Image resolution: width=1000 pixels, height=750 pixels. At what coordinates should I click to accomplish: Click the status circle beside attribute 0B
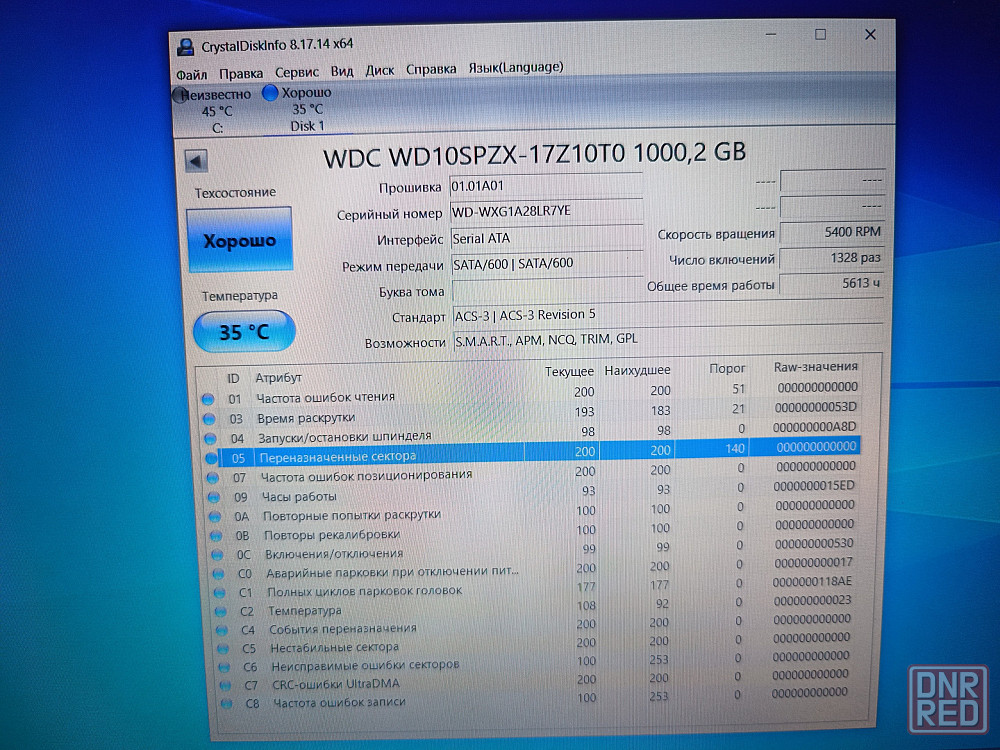[216, 536]
